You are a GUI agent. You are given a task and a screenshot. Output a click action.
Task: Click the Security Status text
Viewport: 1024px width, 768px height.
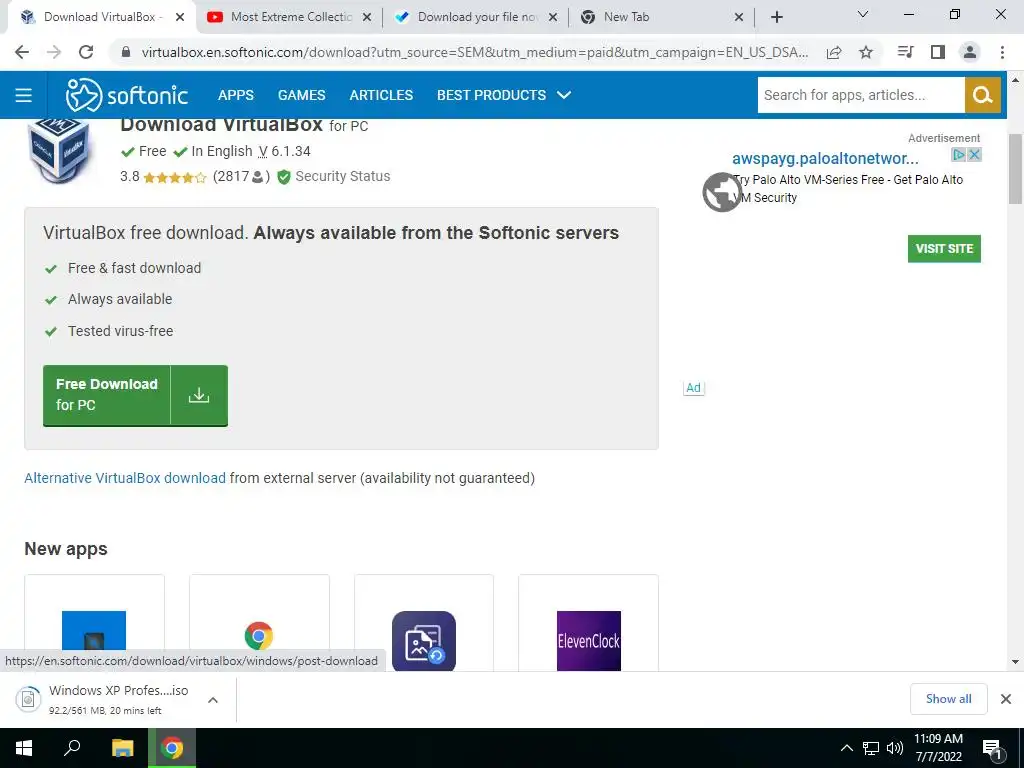pos(343,176)
